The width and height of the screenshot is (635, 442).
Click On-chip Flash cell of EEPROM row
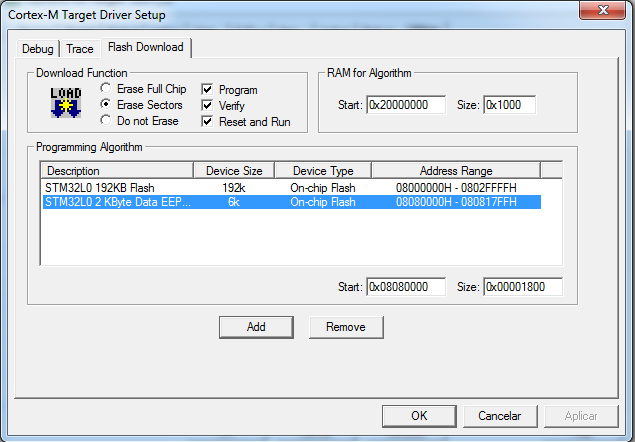pos(323,202)
